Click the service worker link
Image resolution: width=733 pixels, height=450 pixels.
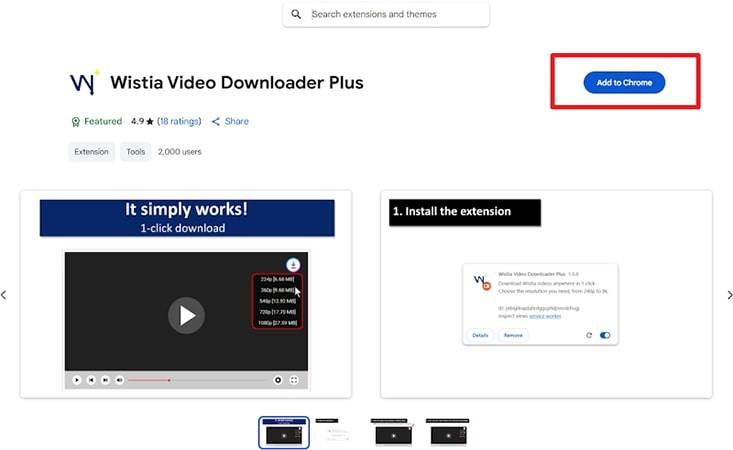click(x=545, y=316)
